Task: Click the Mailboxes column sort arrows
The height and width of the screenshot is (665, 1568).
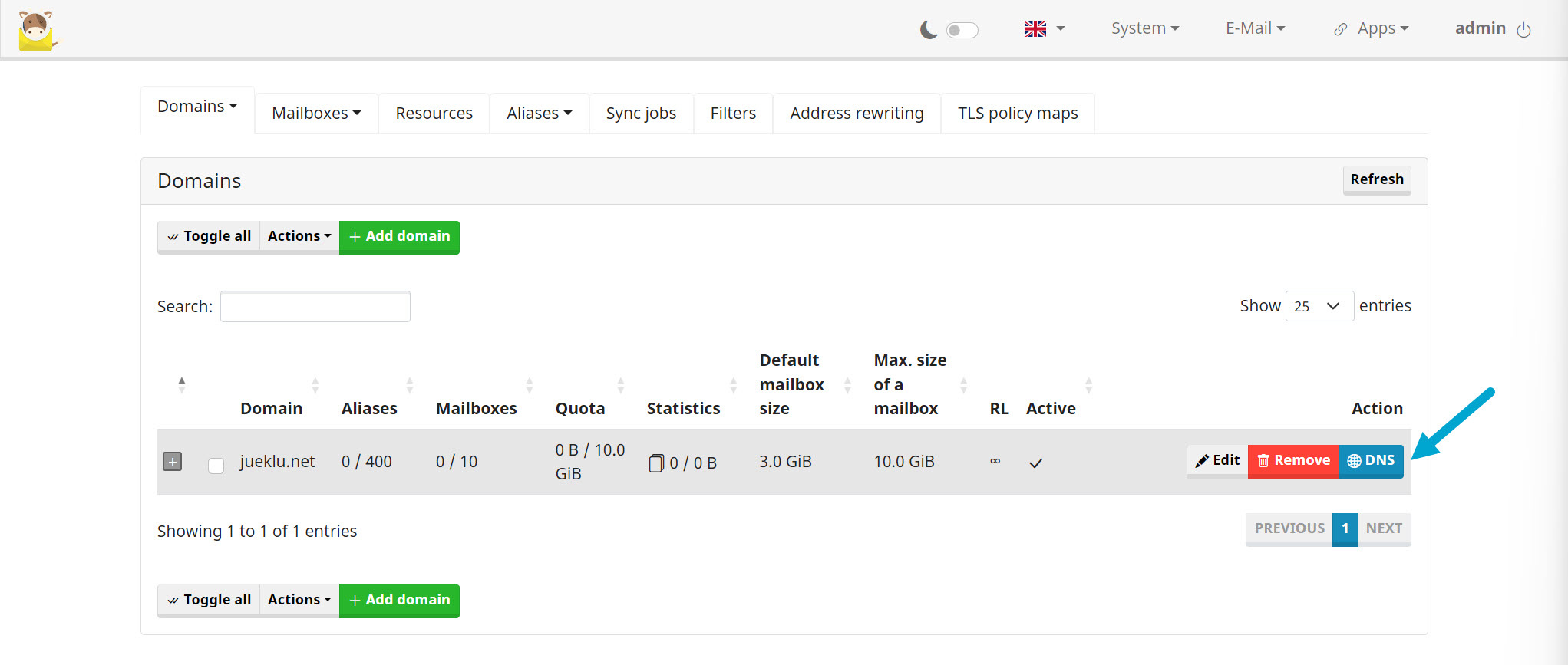Action: (529, 385)
